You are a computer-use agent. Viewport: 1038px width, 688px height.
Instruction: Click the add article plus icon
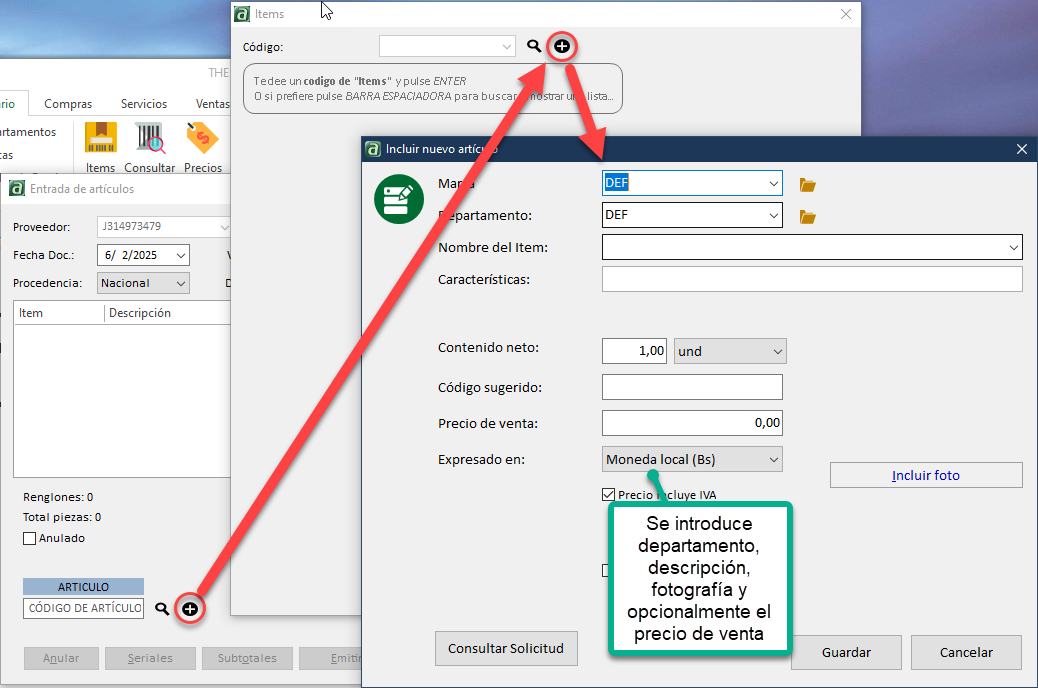pos(190,608)
